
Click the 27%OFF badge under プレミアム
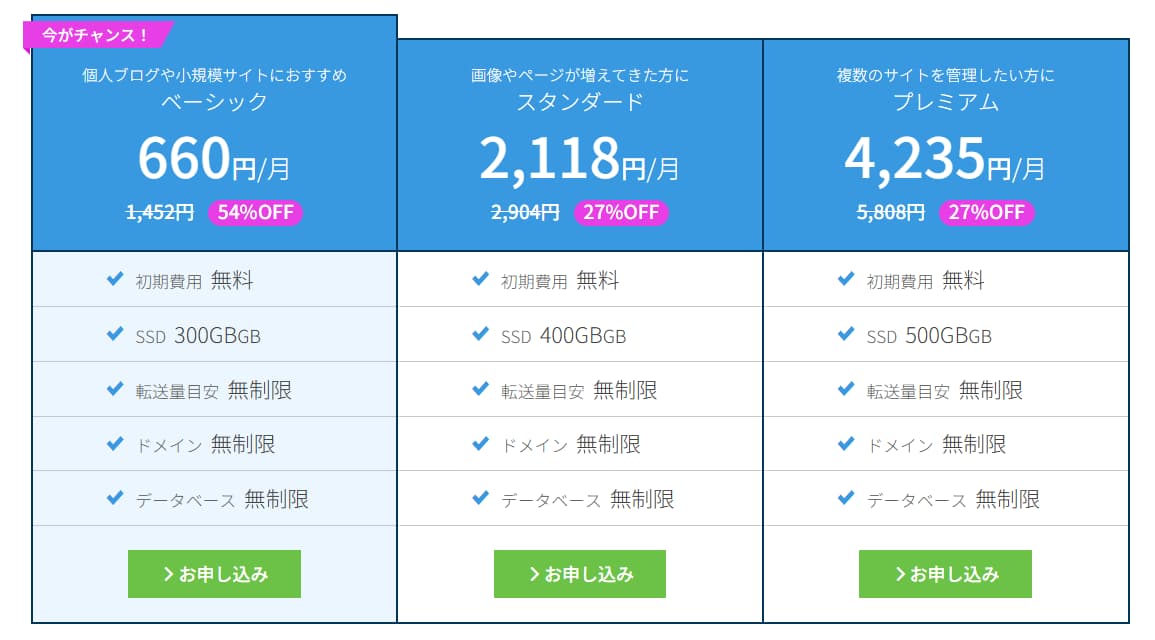(986, 213)
